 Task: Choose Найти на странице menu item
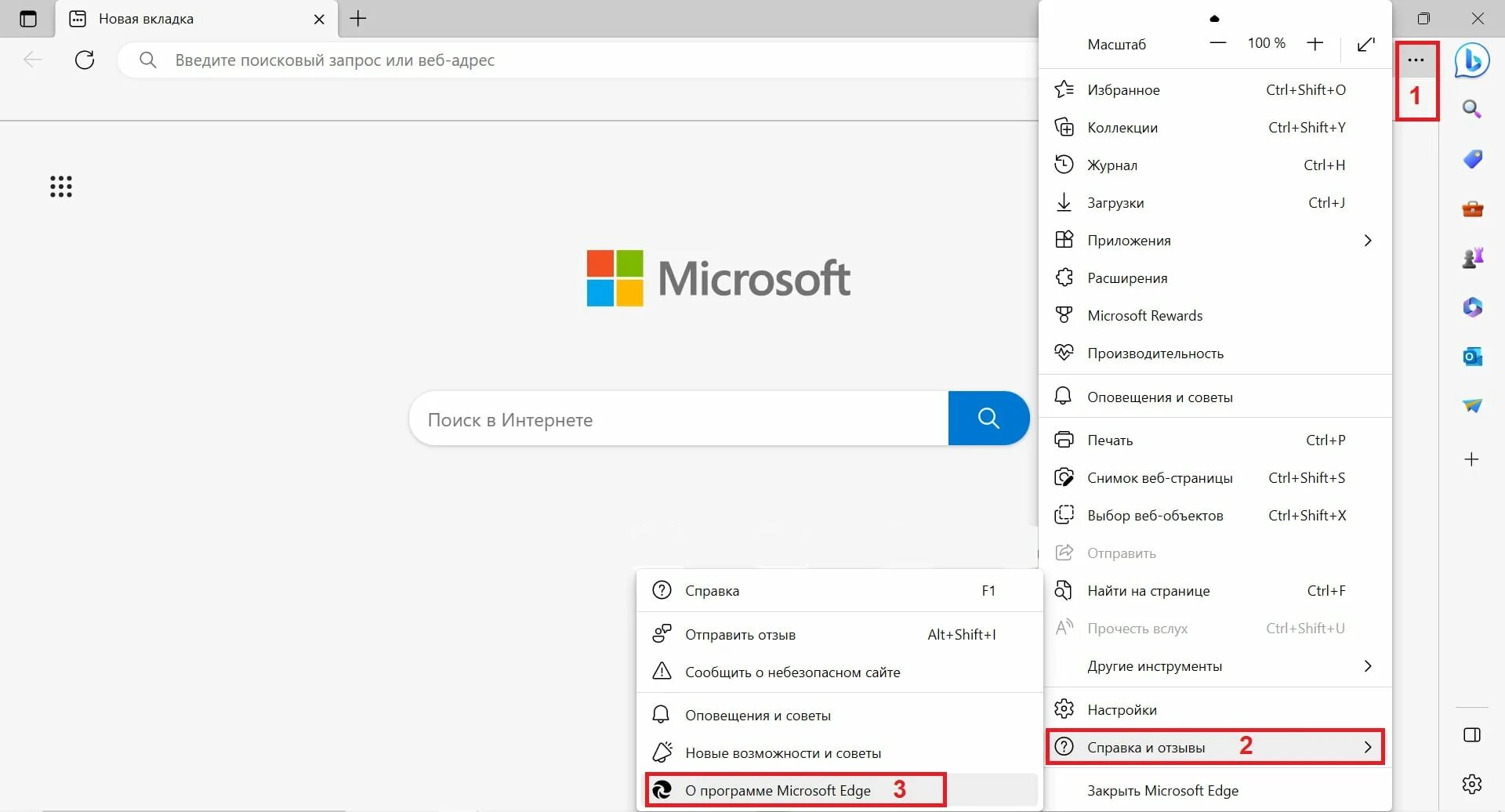[x=1215, y=590]
